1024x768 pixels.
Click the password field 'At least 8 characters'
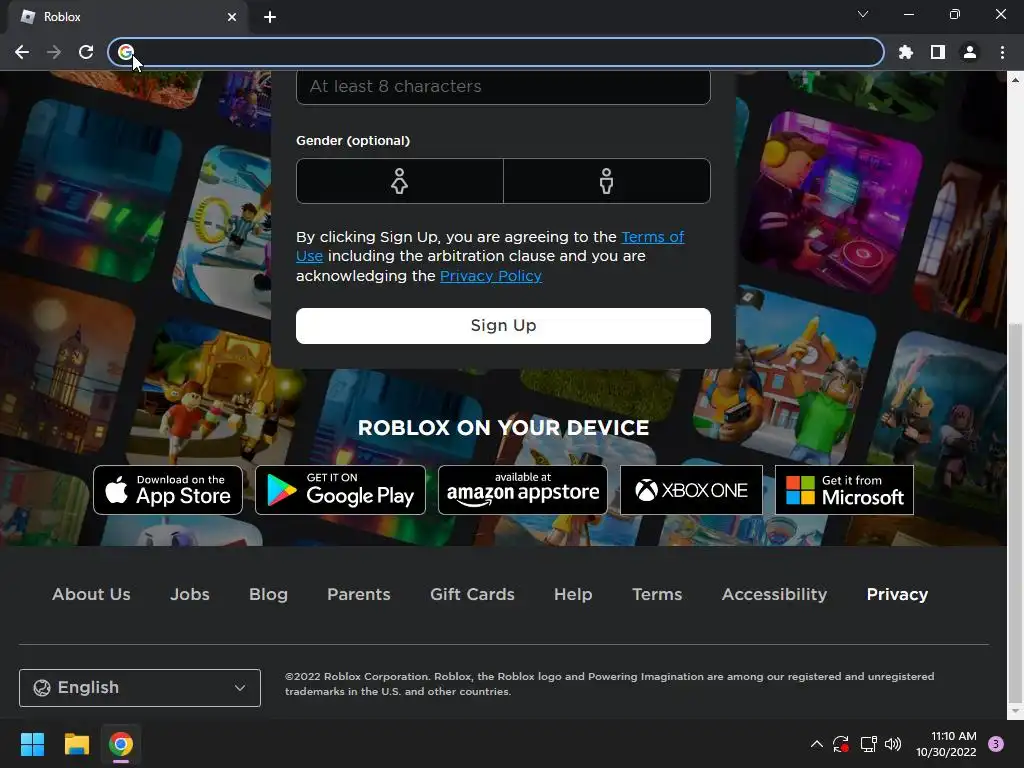coord(503,88)
